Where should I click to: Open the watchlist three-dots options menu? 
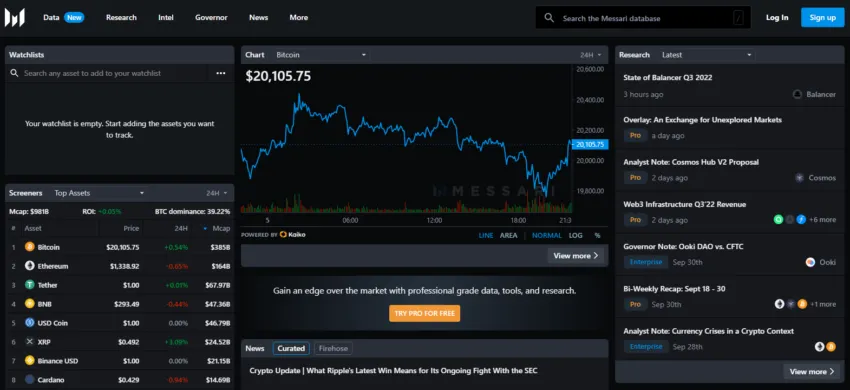point(221,73)
